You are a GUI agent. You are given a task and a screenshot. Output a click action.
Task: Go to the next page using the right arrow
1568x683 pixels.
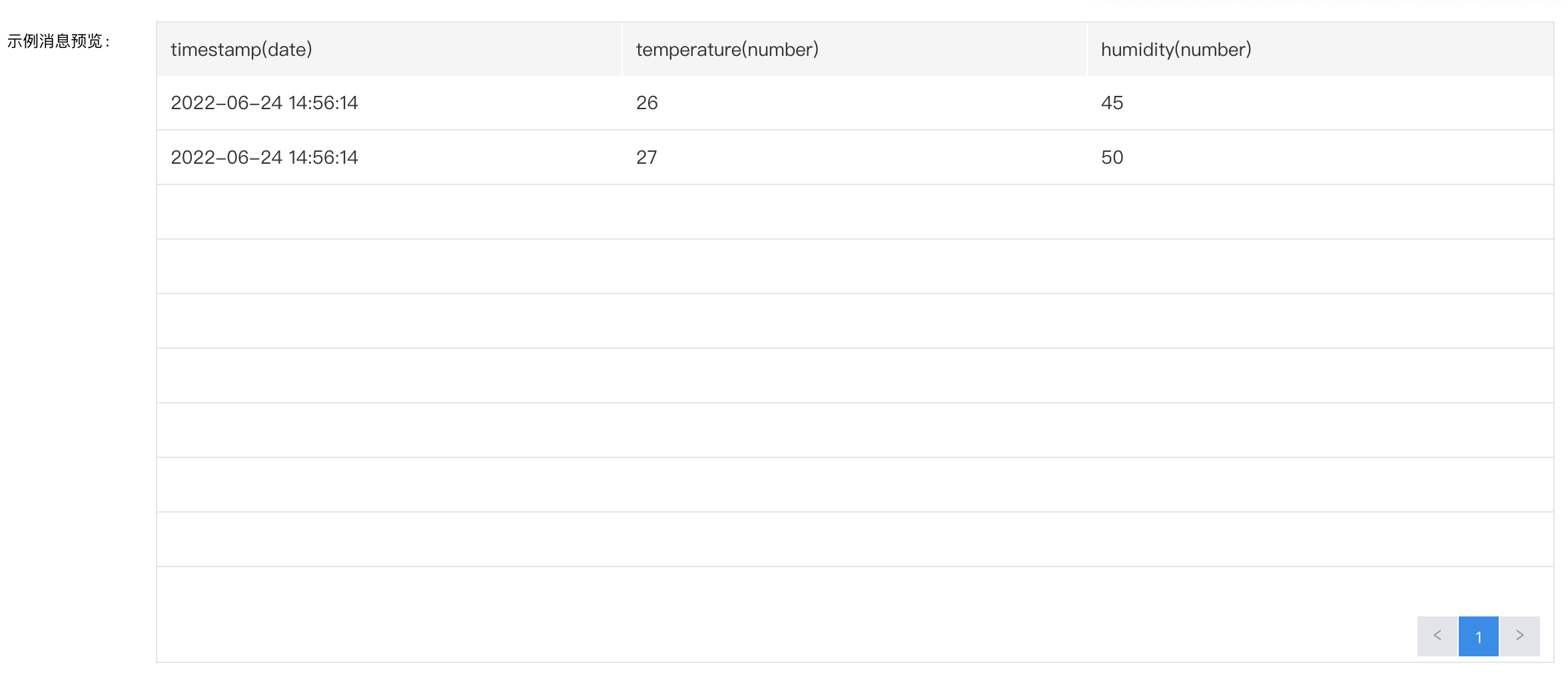click(1519, 636)
